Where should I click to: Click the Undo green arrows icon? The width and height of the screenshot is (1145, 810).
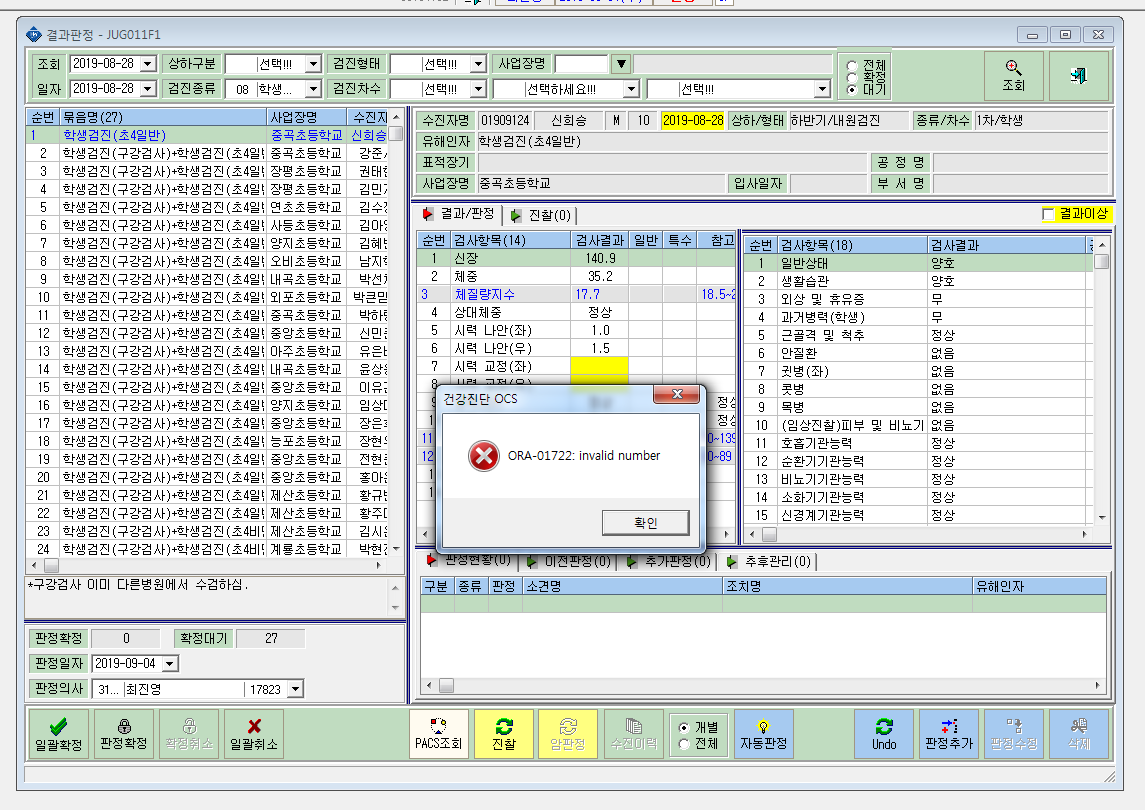point(884,726)
